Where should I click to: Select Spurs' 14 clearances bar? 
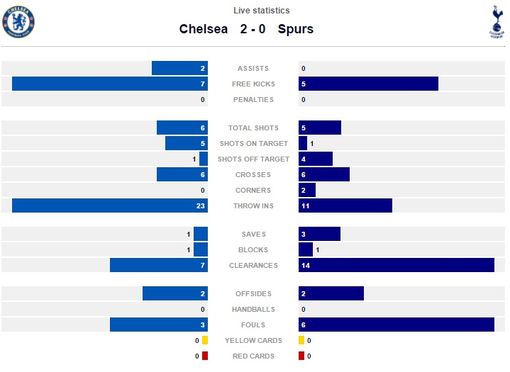pos(396,265)
